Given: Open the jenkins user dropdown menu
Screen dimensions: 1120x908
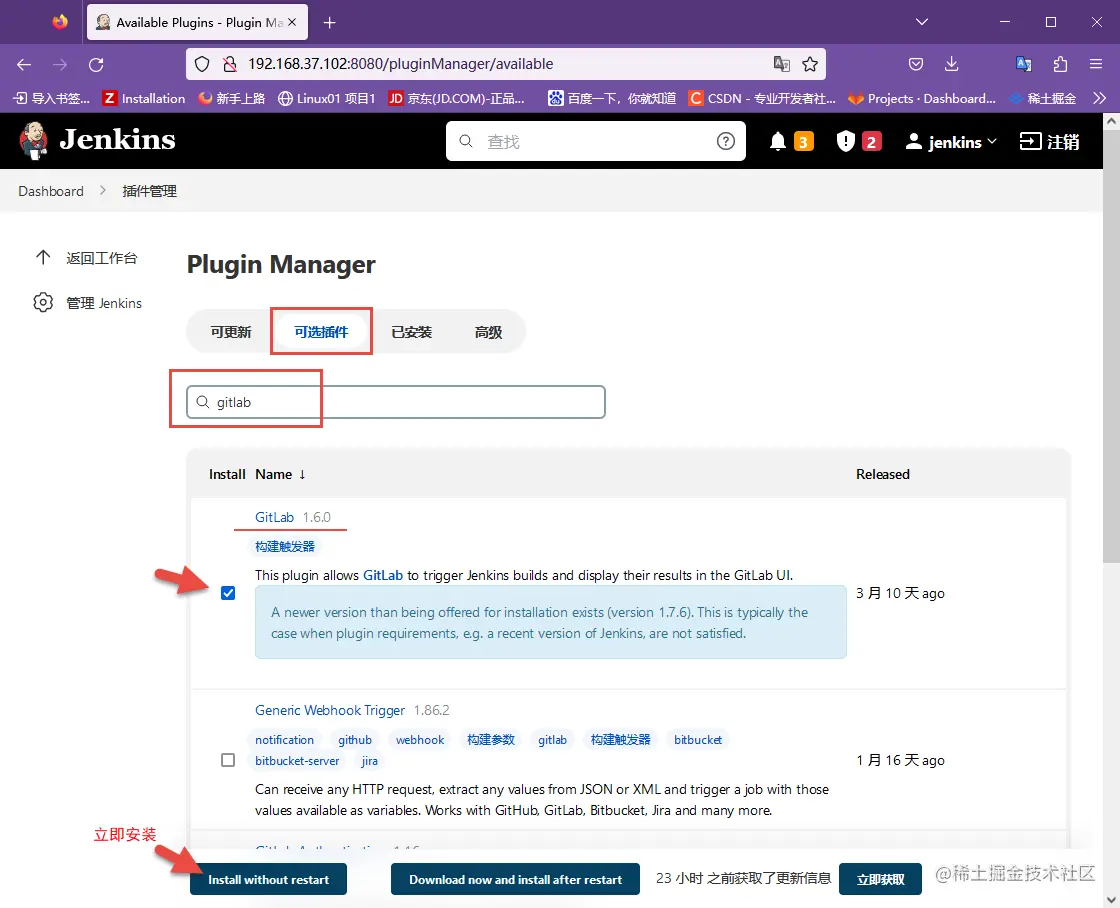Looking at the screenshot, I should [x=951, y=142].
